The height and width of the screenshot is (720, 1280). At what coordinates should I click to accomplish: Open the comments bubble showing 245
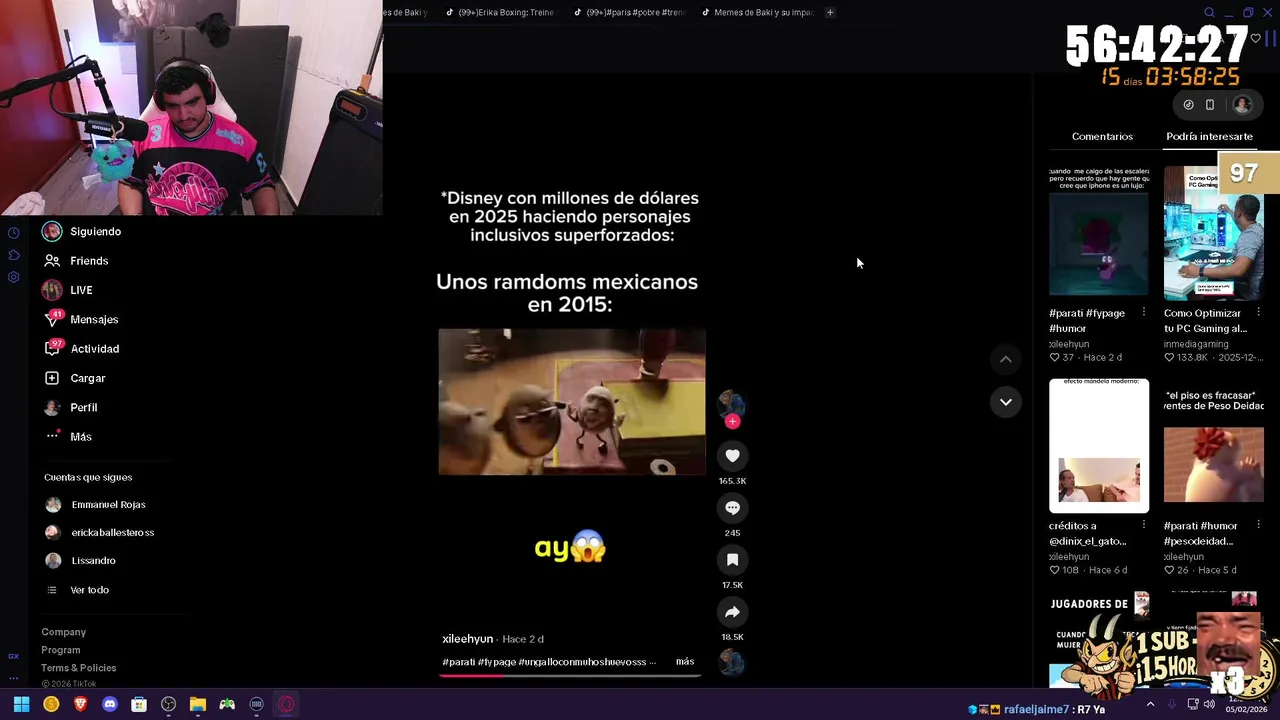(x=732, y=508)
